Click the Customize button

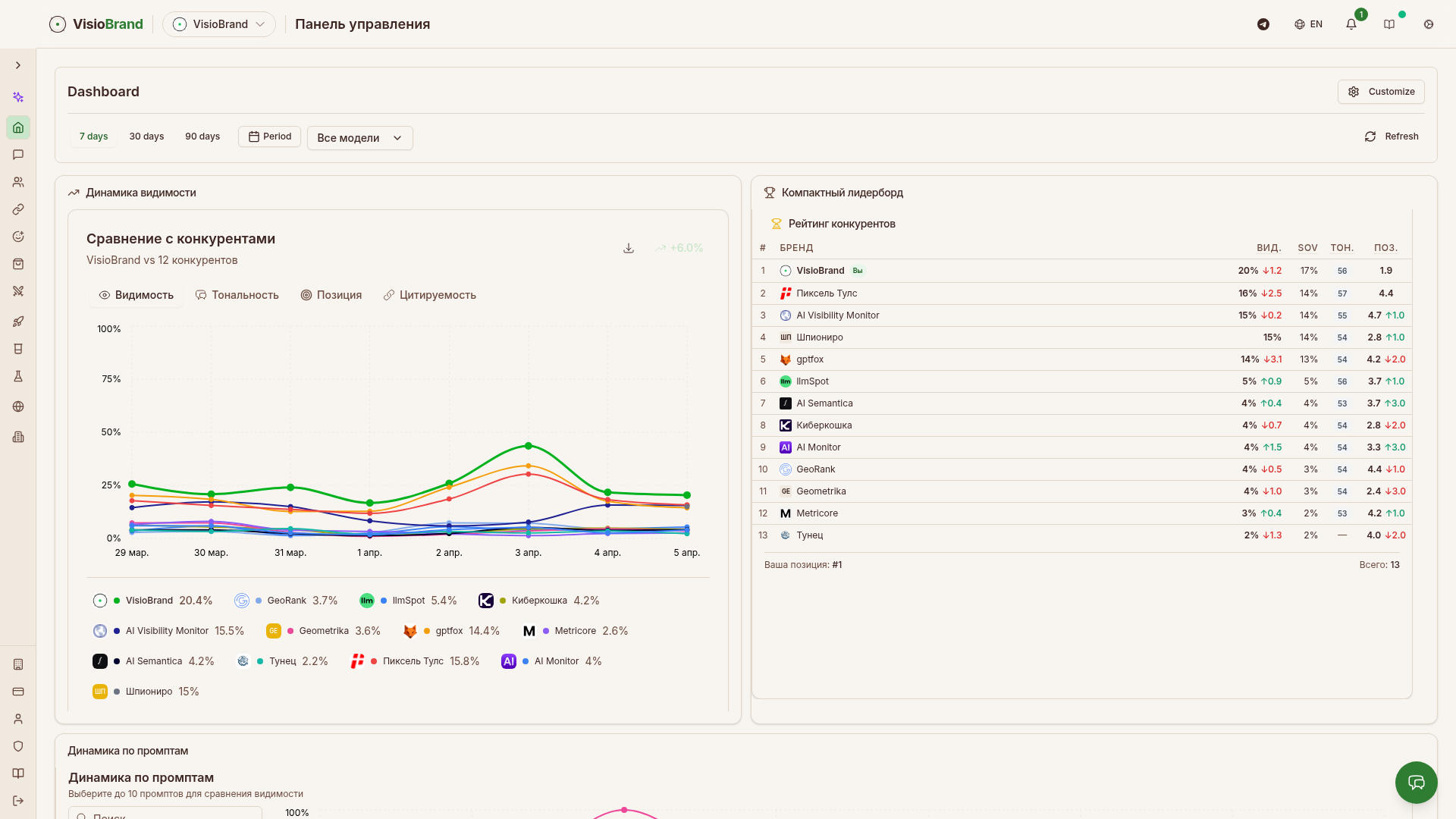pos(1381,92)
